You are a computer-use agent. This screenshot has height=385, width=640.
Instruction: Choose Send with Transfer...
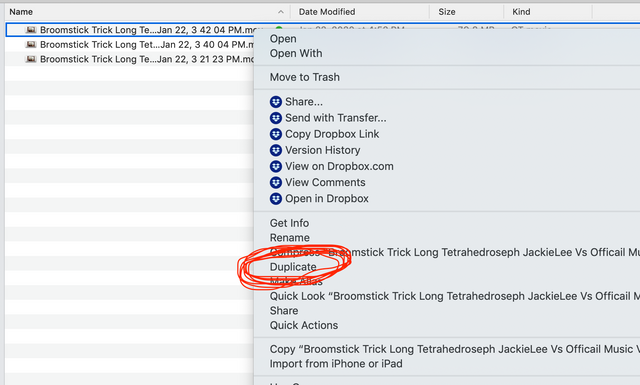(x=336, y=118)
